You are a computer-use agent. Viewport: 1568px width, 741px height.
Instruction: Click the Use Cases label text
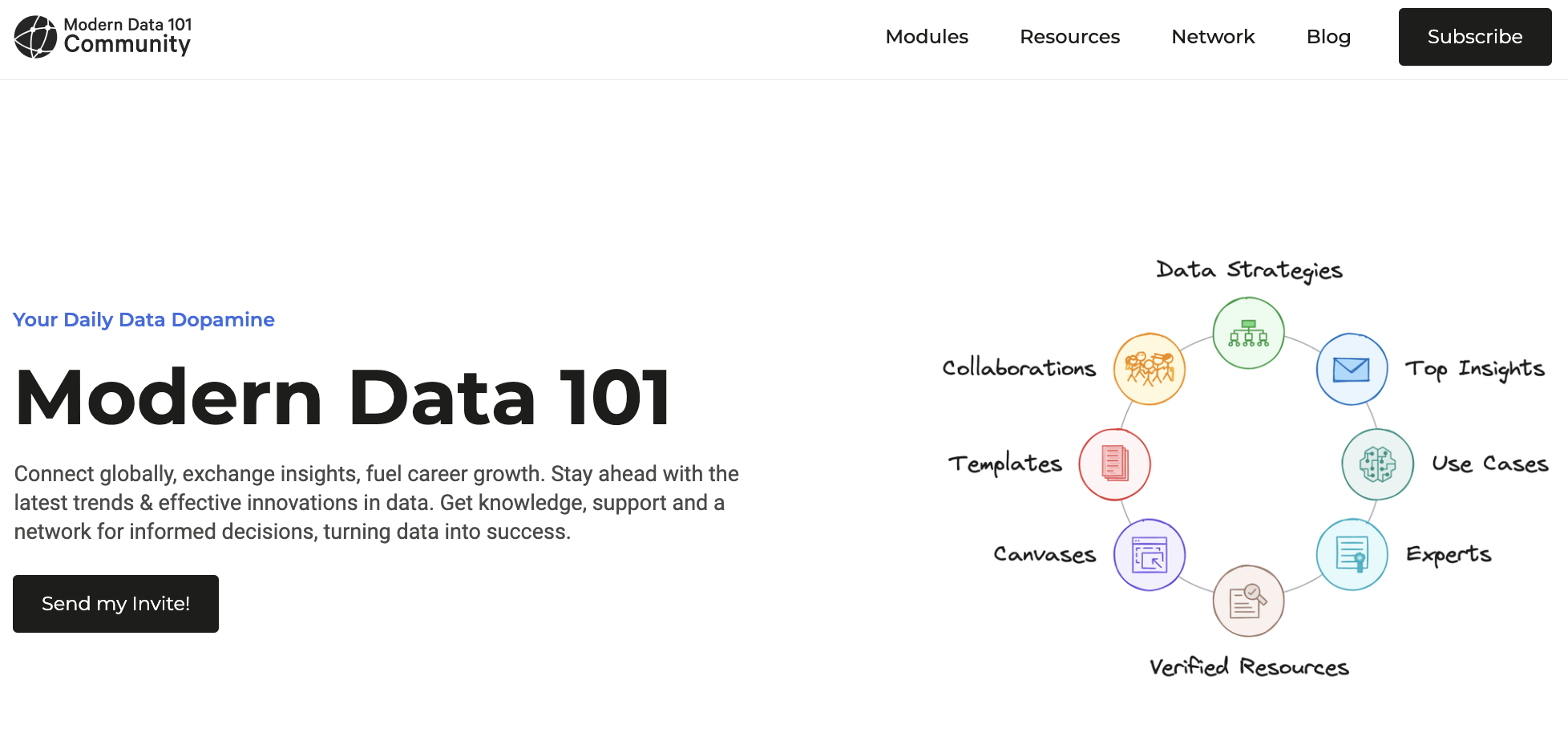point(1491,464)
